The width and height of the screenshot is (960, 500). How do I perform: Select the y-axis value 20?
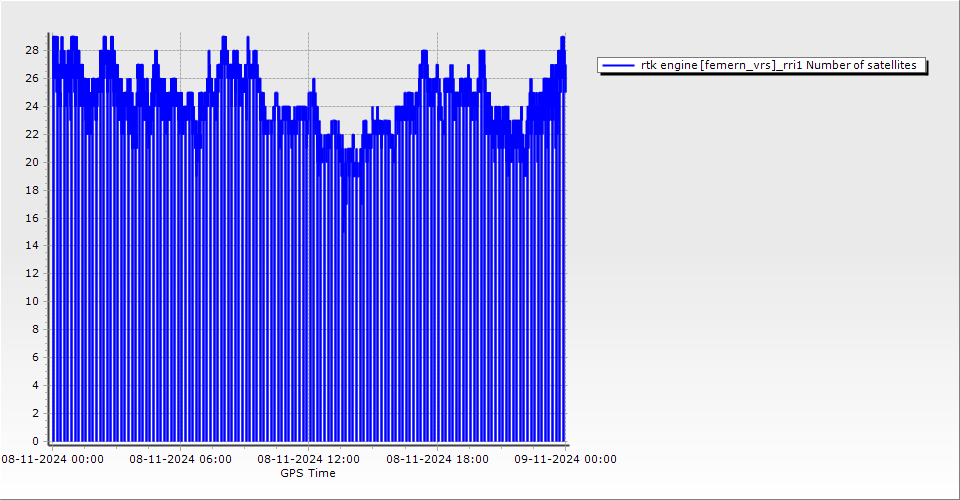tap(31, 162)
